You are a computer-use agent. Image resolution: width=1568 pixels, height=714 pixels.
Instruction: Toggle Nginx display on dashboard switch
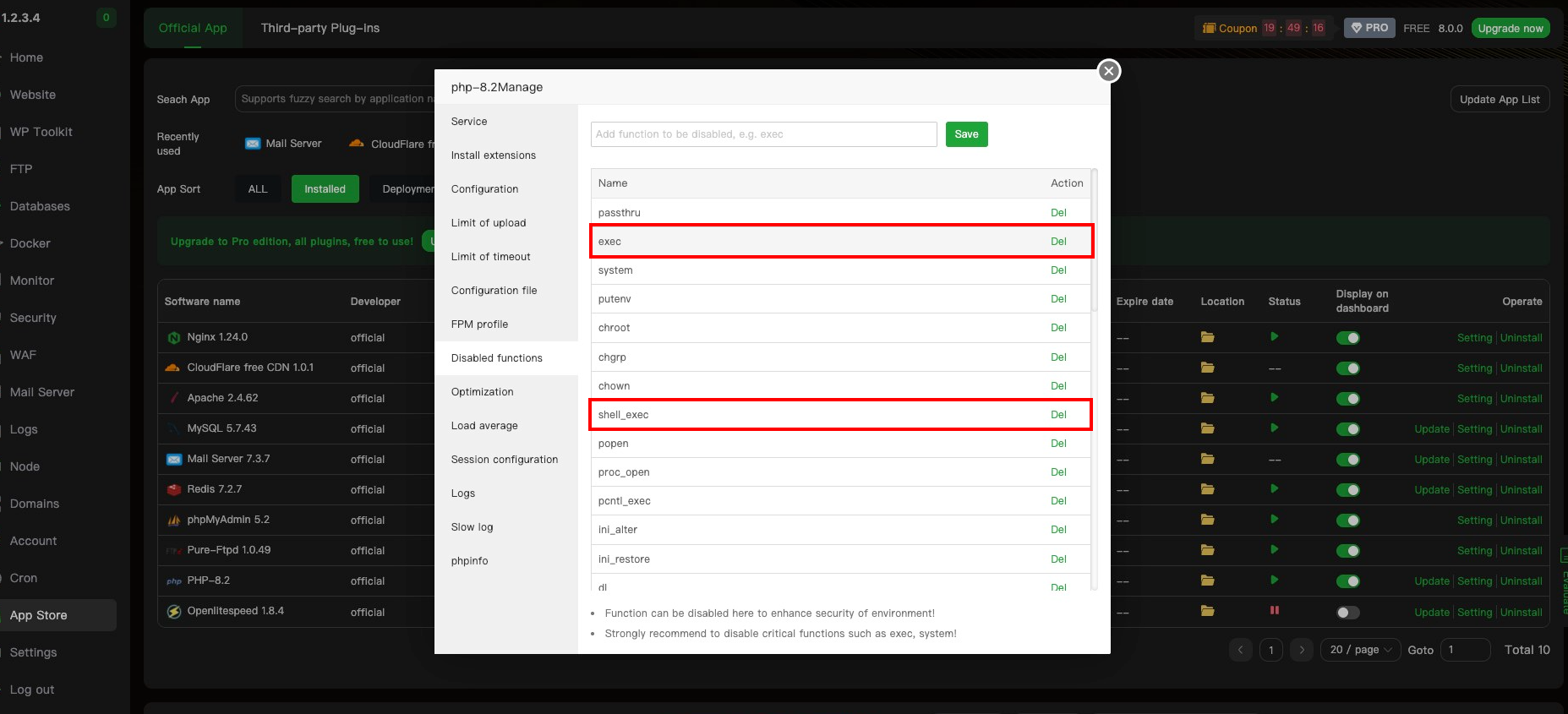(x=1347, y=338)
